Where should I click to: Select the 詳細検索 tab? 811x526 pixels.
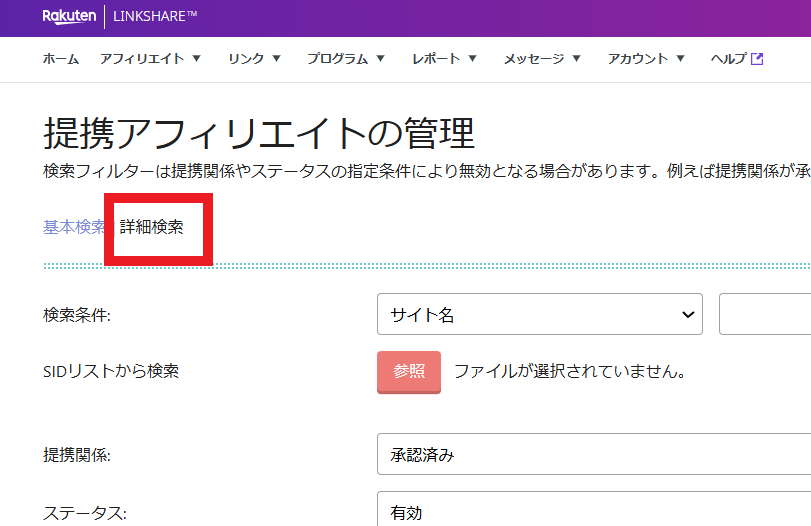(152, 226)
